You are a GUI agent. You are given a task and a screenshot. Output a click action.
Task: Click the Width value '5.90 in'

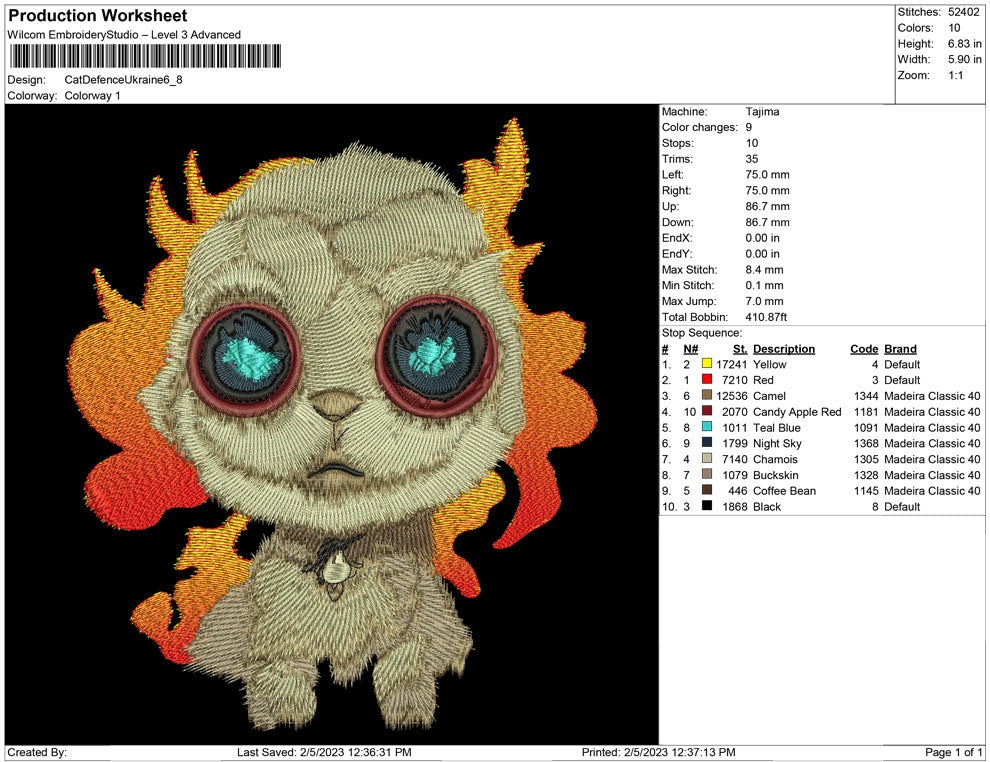tap(965, 59)
